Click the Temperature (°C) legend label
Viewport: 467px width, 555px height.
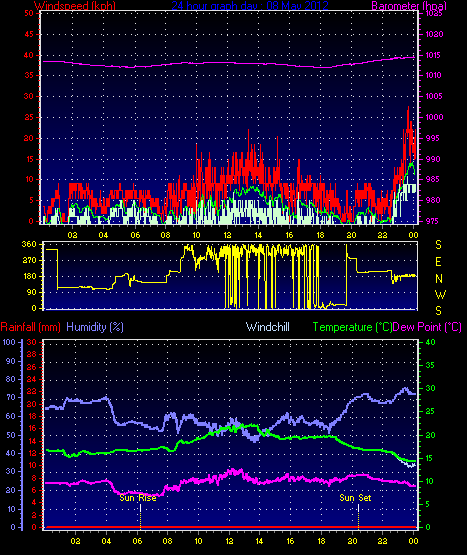coord(352,327)
